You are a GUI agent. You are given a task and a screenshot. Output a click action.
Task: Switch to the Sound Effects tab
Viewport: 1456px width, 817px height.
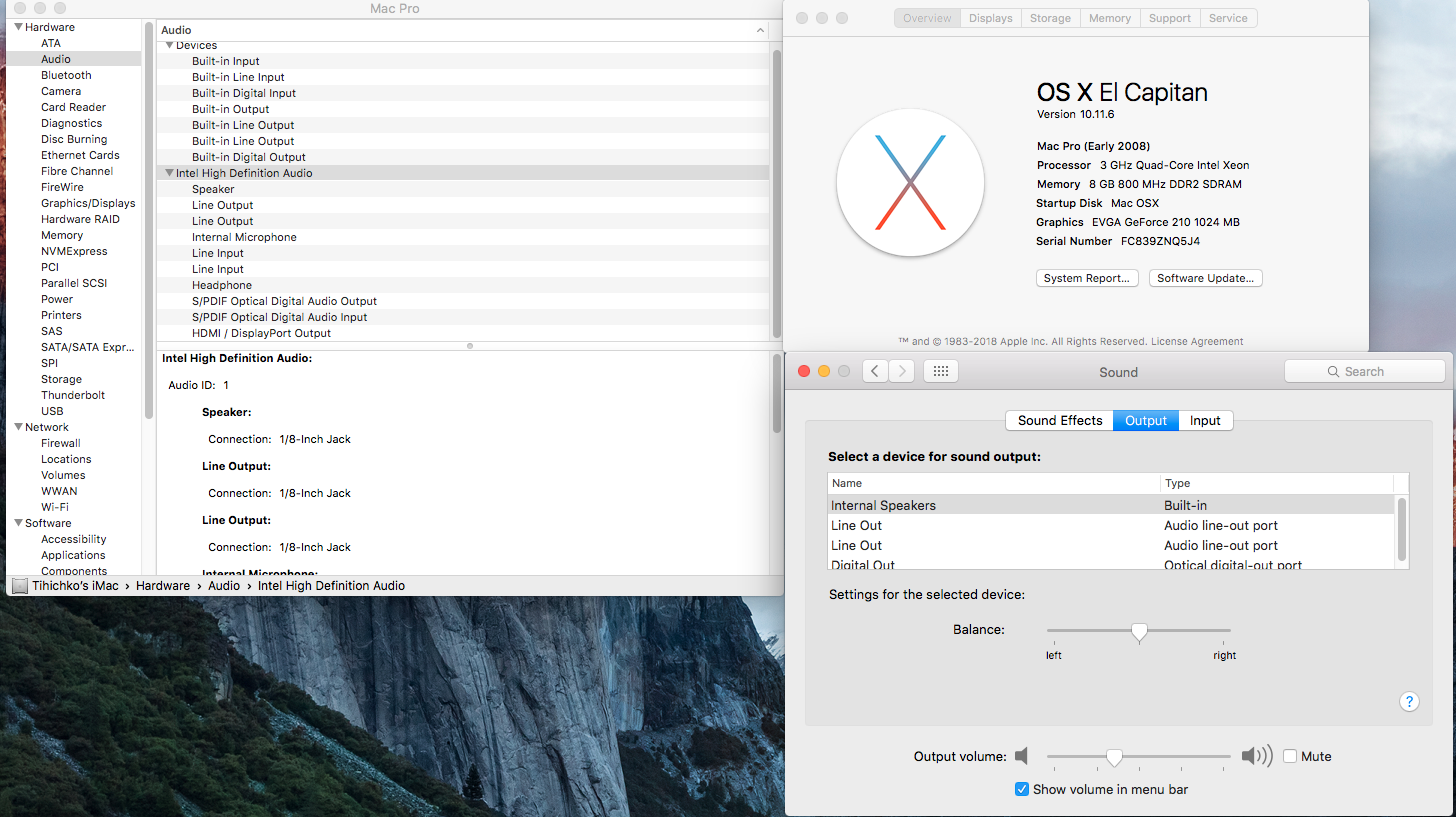pos(1060,420)
